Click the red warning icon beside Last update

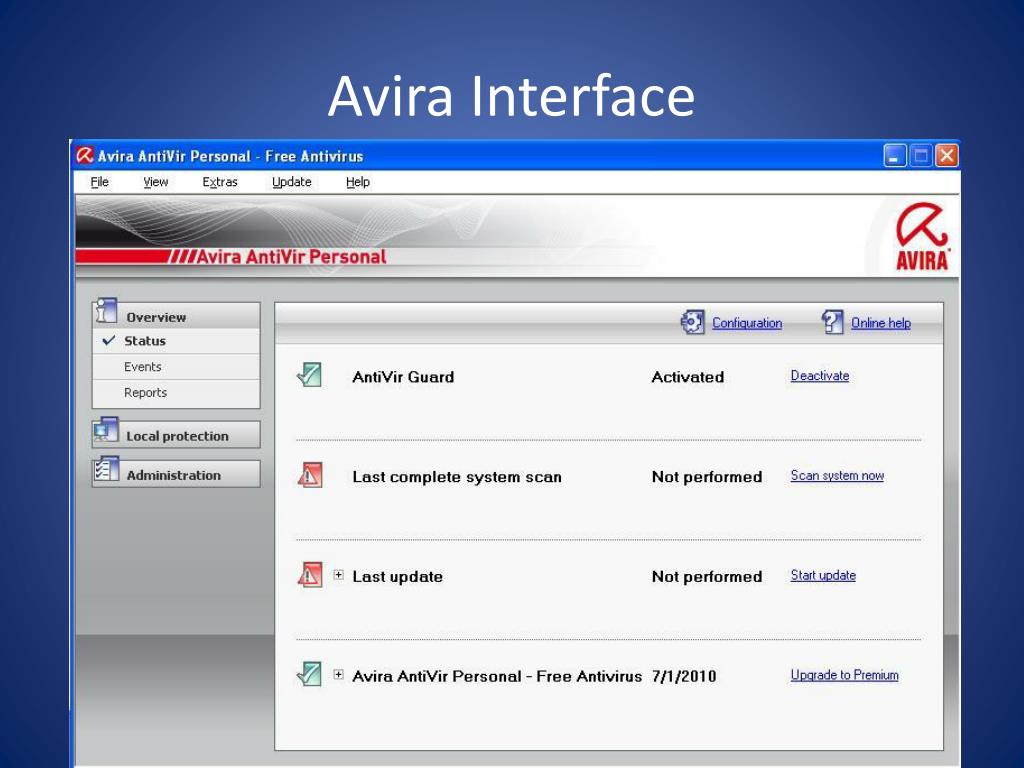310,575
